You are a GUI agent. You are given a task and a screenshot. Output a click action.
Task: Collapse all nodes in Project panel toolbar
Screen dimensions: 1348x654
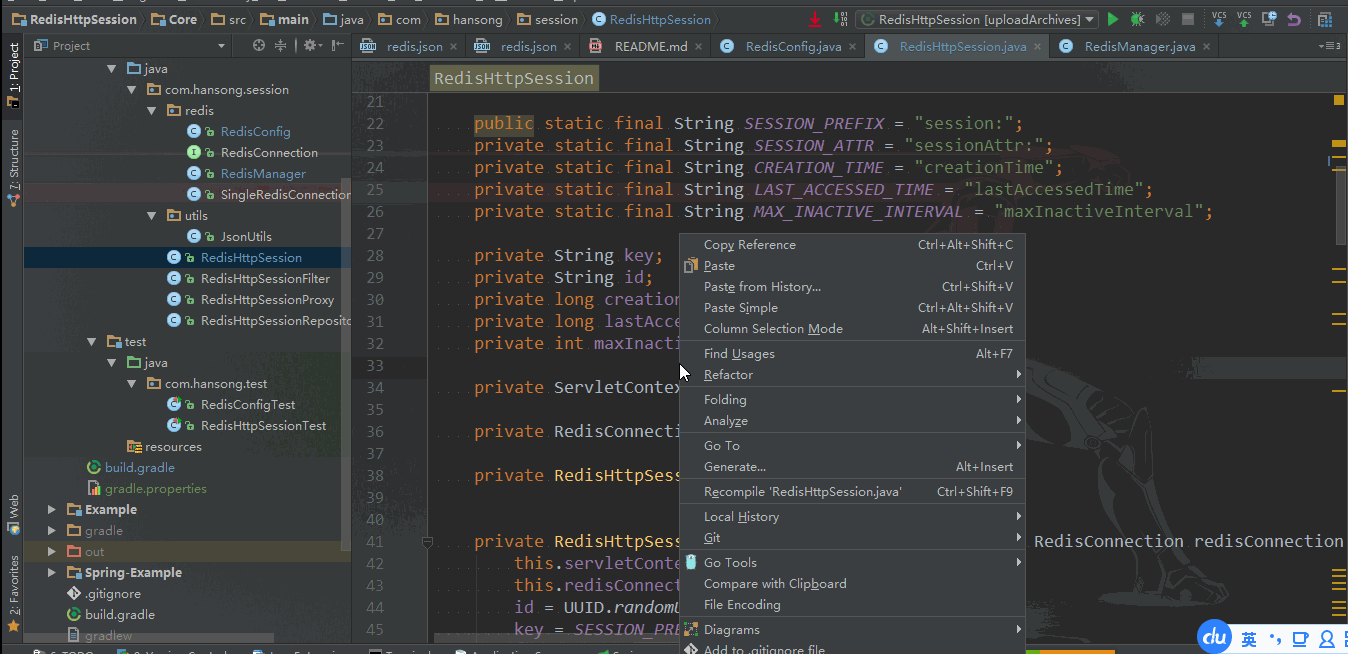pyautogui.click(x=280, y=46)
